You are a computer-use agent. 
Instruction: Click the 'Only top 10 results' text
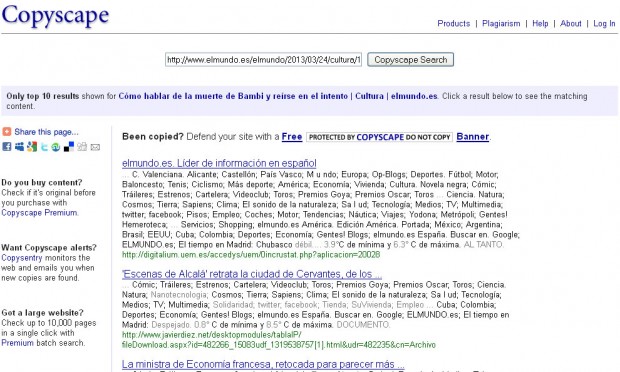pos(43,96)
